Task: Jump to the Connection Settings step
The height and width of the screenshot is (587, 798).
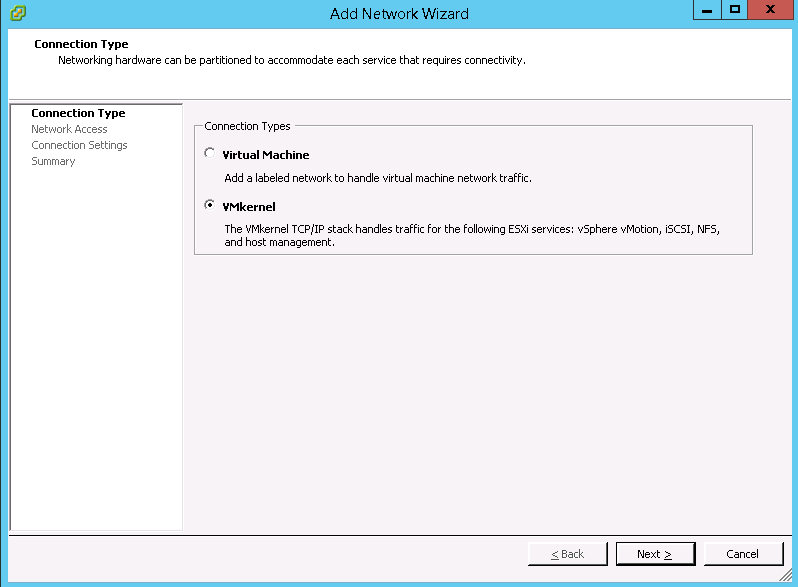Action: [x=79, y=145]
